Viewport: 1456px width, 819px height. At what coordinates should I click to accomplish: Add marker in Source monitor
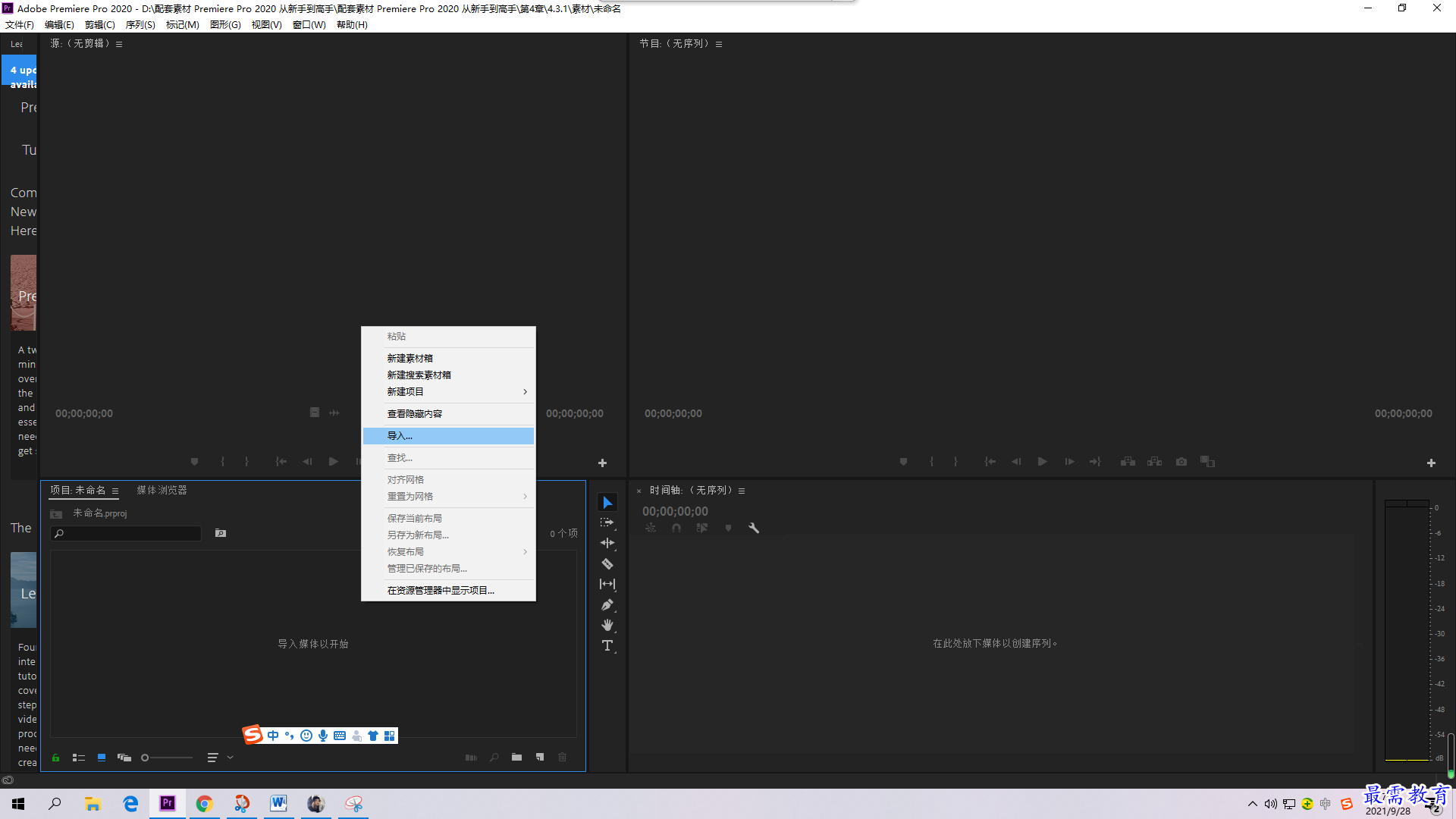pyautogui.click(x=194, y=461)
